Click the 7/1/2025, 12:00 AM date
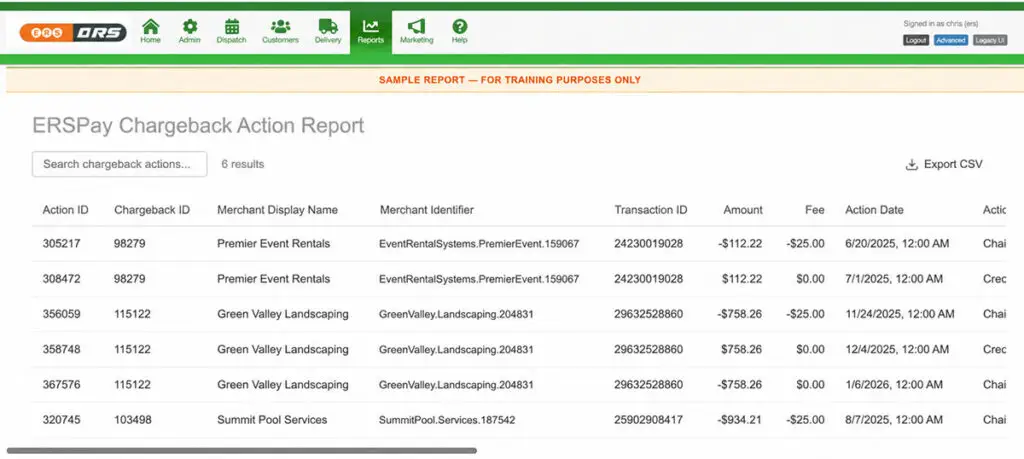Image resolution: width=1024 pixels, height=459 pixels. (x=894, y=279)
